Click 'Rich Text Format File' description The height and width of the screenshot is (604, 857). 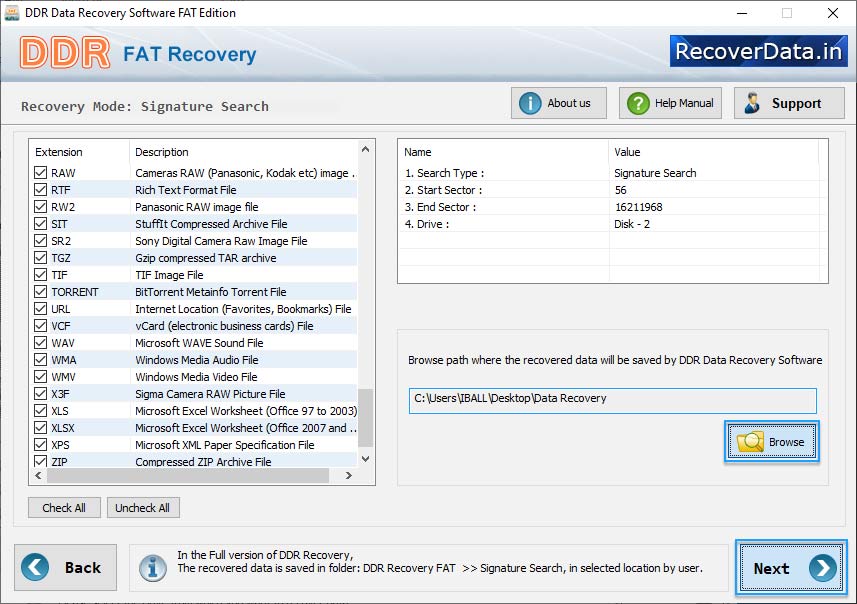tap(186, 190)
